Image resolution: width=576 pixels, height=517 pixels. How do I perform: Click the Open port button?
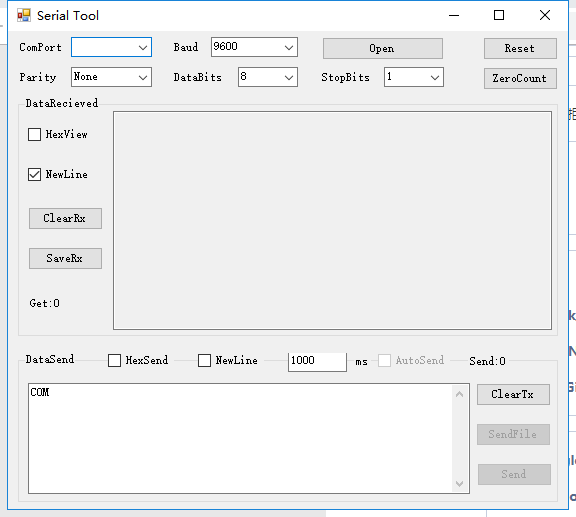click(383, 49)
